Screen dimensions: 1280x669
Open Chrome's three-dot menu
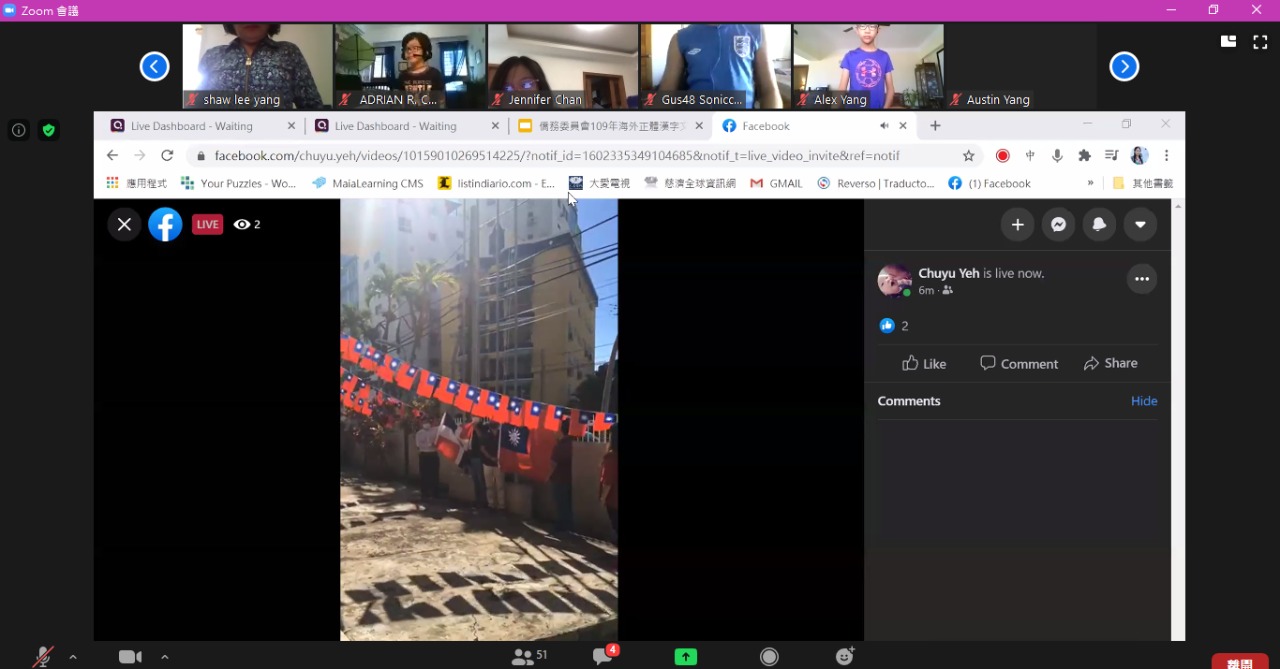(x=1166, y=155)
